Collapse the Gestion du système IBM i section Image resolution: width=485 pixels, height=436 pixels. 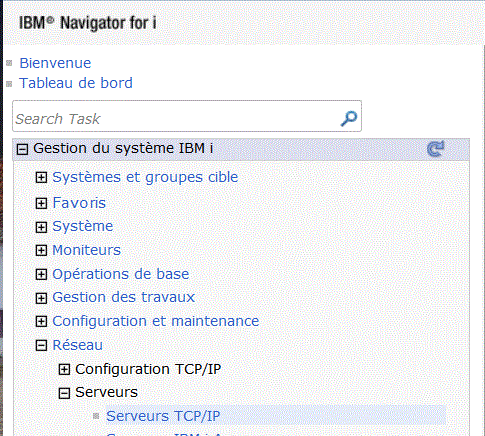tap(22, 149)
